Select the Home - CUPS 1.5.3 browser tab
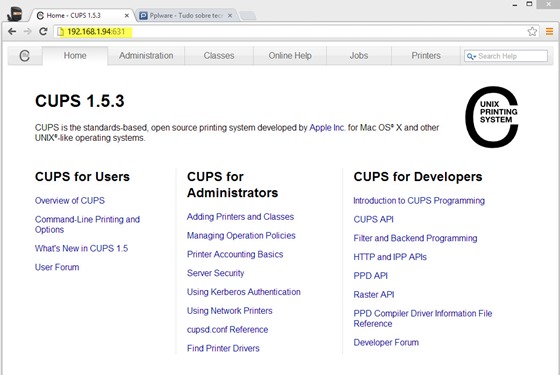 [x=81, y=15]
